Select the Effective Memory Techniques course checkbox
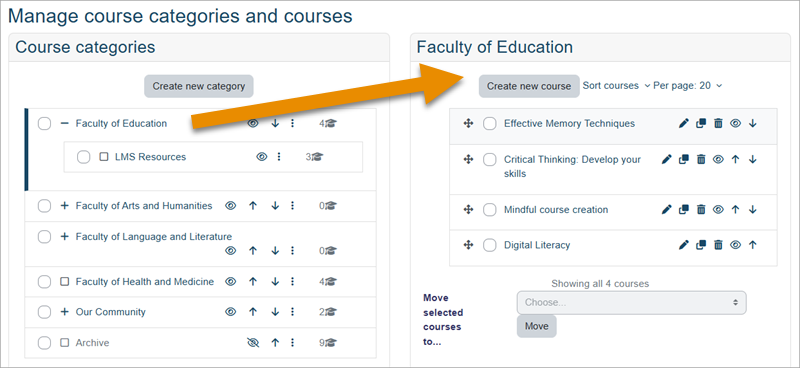 (489, 124)
